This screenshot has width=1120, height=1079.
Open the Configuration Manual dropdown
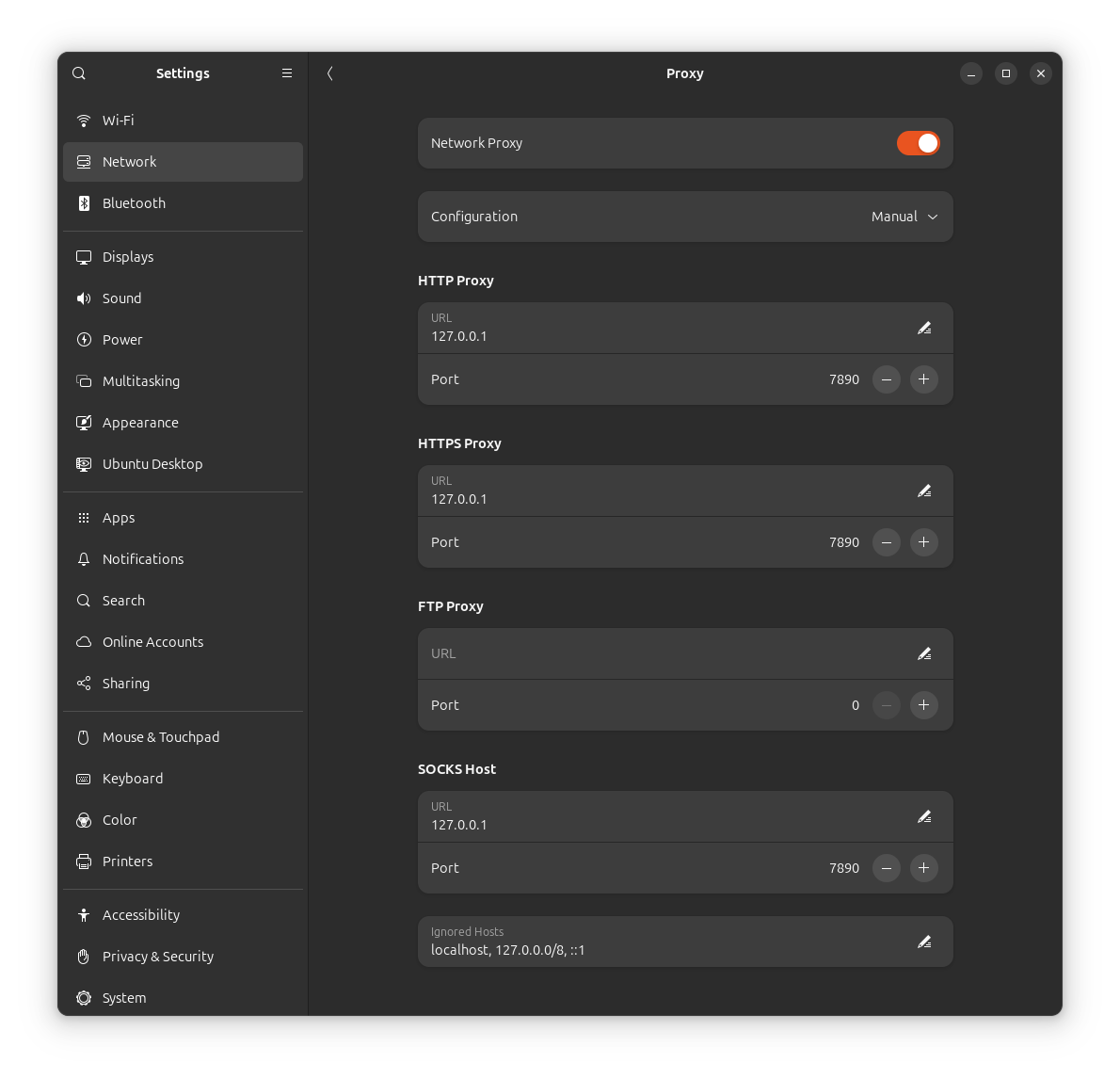904,217
